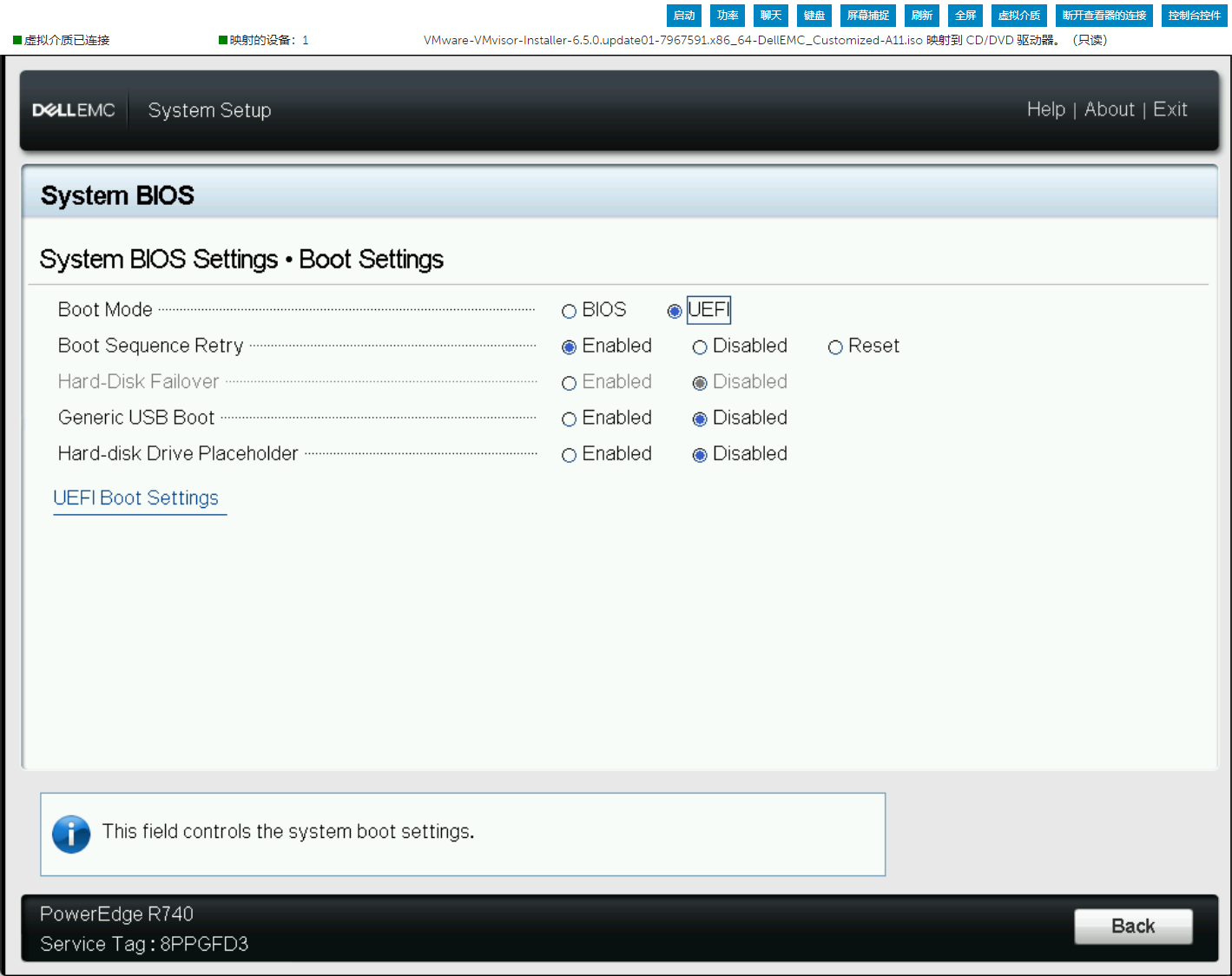1232x976 pixels.
Task: Click the Boot Sequence Retry label
Action: point(150,346)
